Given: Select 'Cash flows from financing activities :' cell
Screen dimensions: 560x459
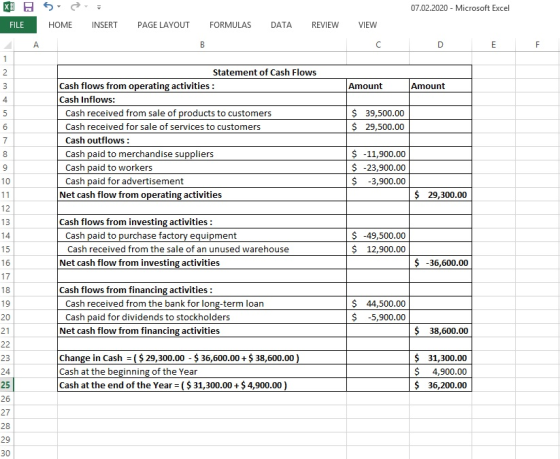Looking at the screenshot, I should pyautogui.click(x=202, y=290).
